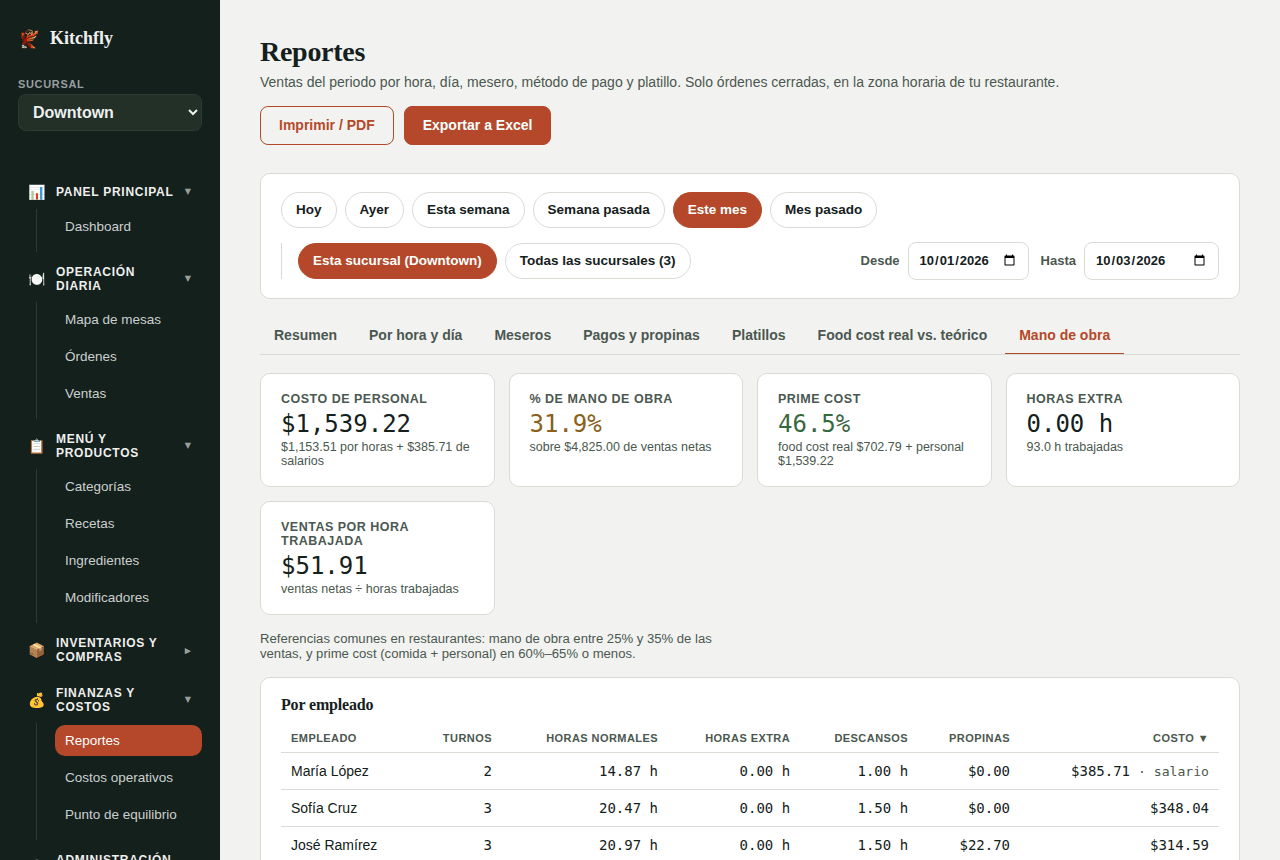Click the Inventarios y Compras box icon
Viewport: 1280px width, 860px height.
(37, 650)
